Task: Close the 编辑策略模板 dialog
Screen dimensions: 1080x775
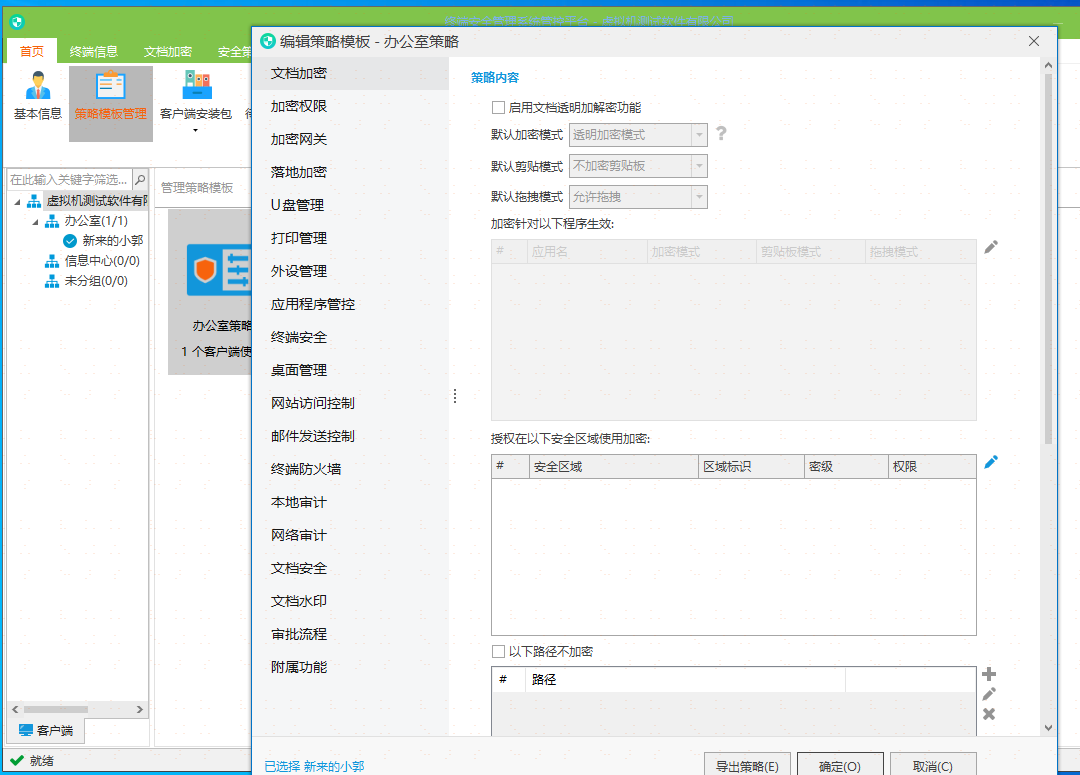Action: coord(1034,41)
